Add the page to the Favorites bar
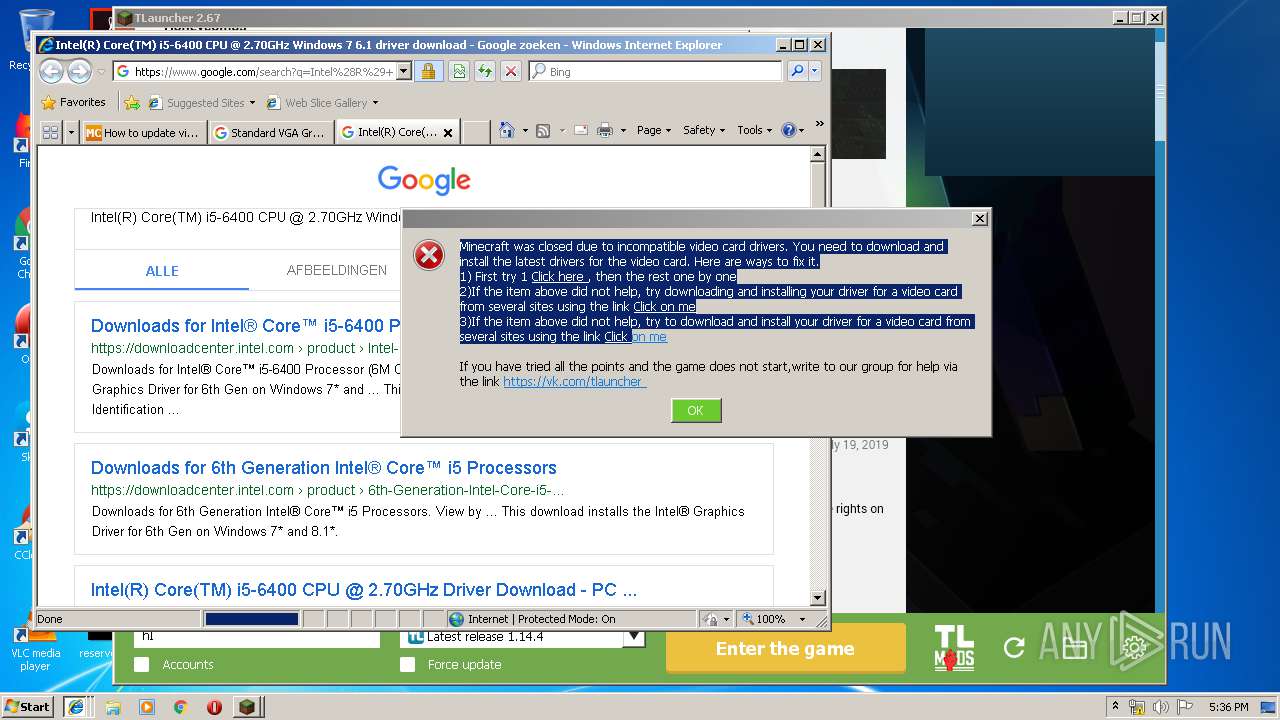 (x=131, y=102)
